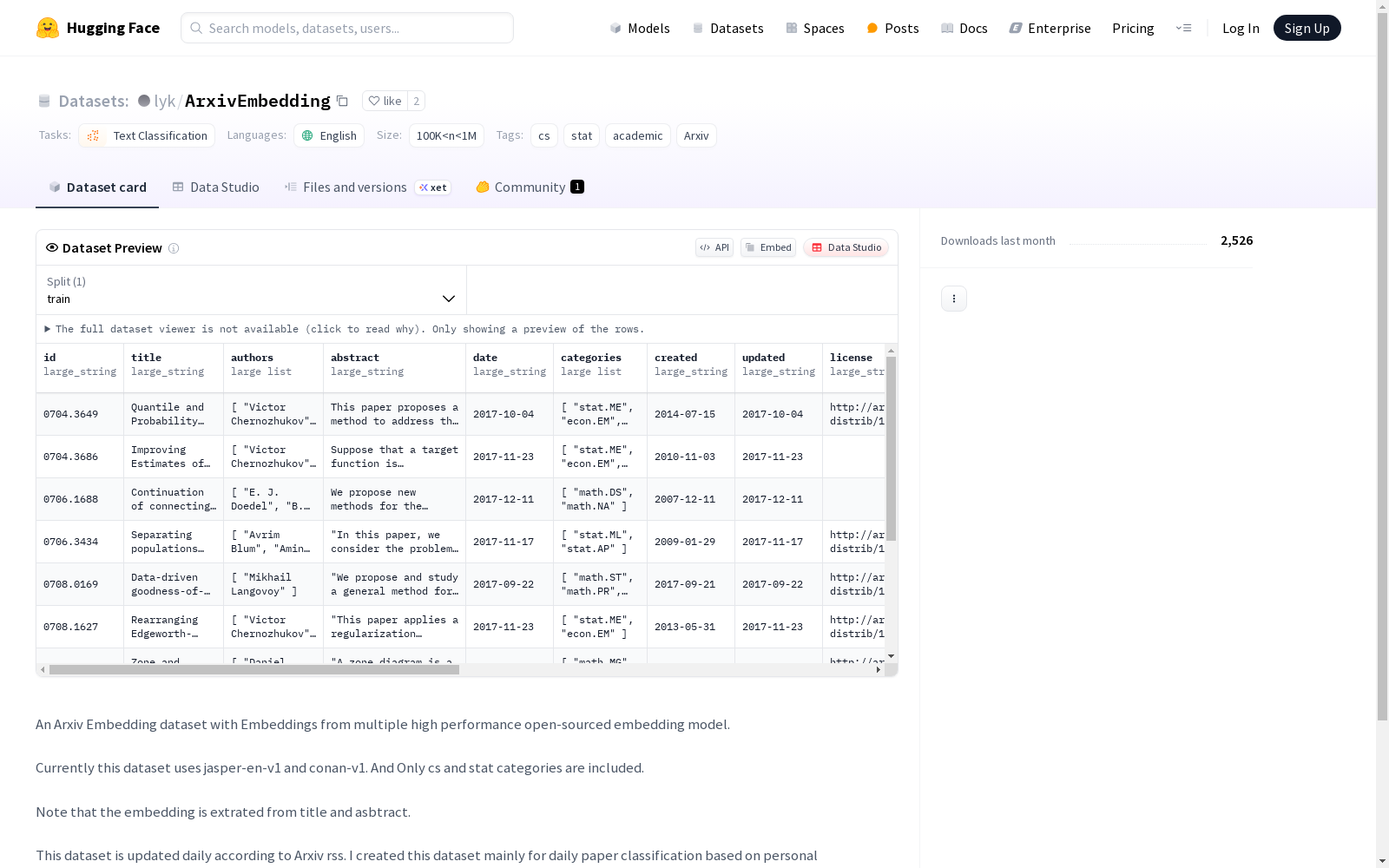Expand the viewer not available message

pos(345,329)
